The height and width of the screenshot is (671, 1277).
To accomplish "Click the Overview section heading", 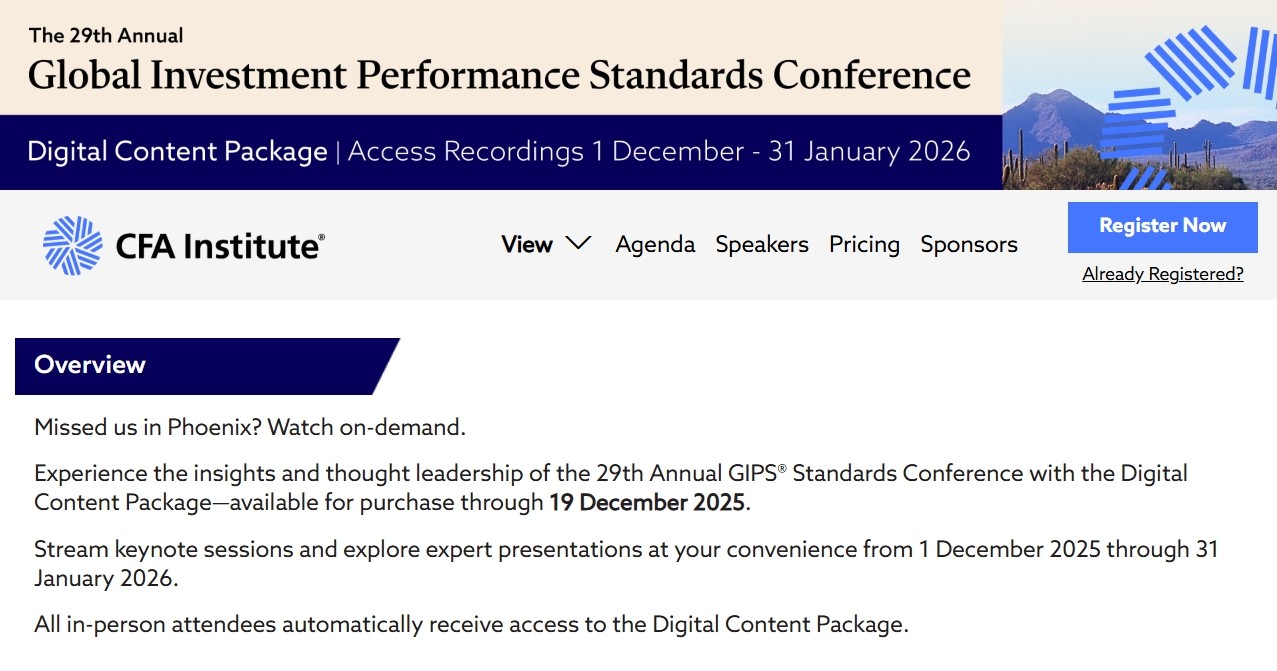I will [90, 365].
